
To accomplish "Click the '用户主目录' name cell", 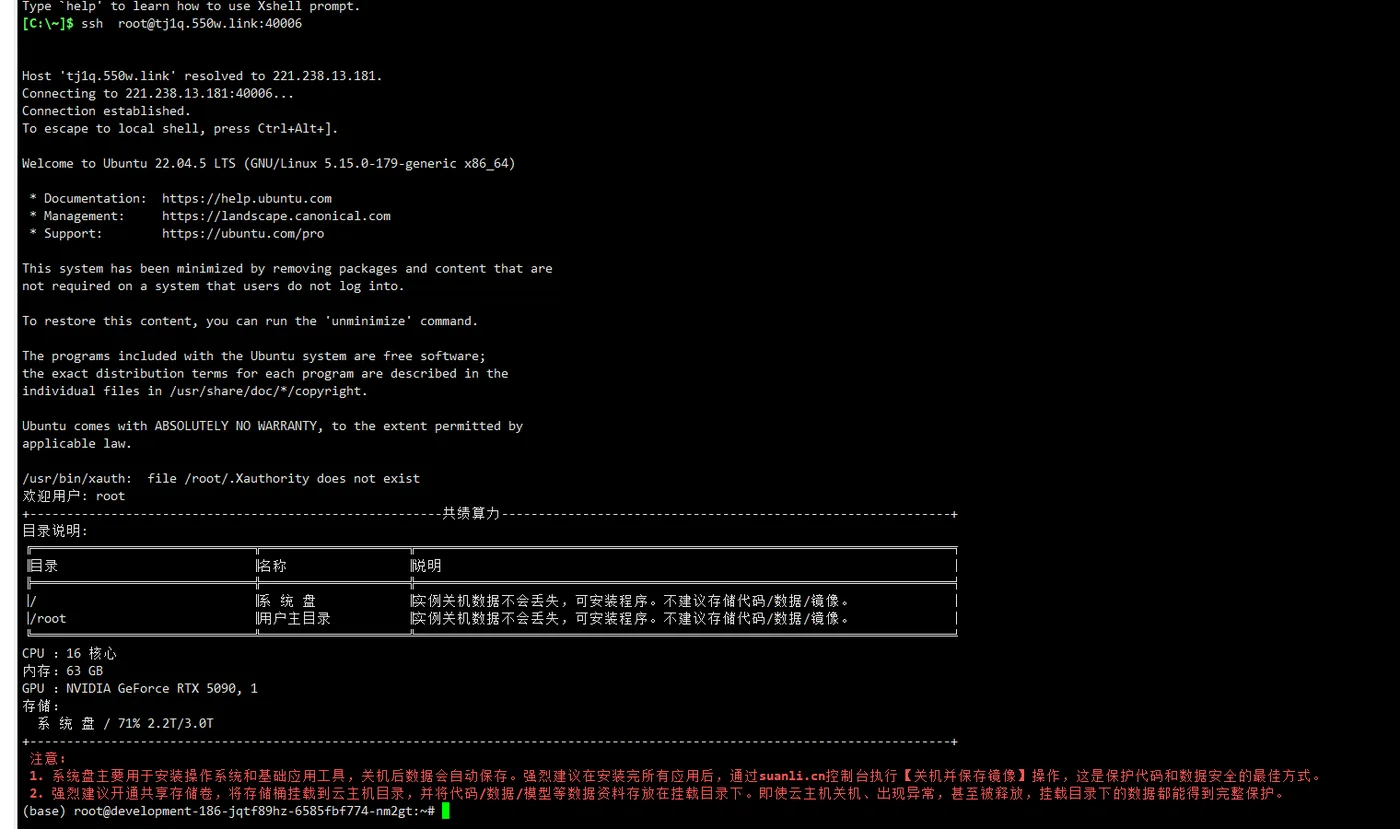I will click(x=295, y=618).
